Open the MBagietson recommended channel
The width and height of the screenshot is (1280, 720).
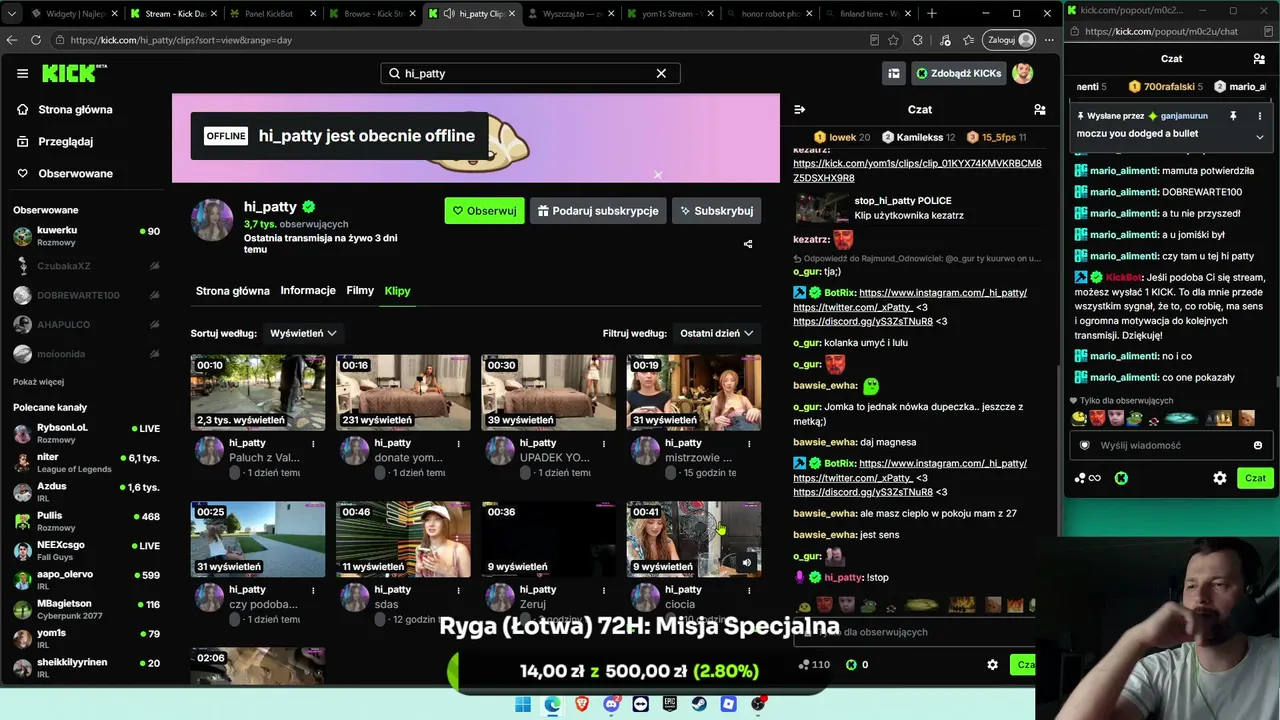[86, 609]
